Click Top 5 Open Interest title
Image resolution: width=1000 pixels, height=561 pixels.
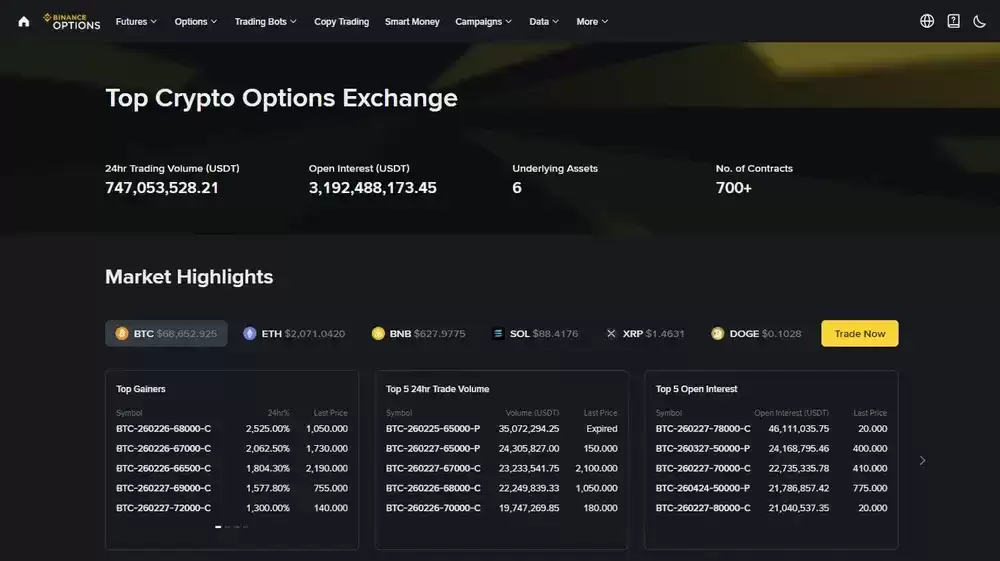click(x=696, y=389)
